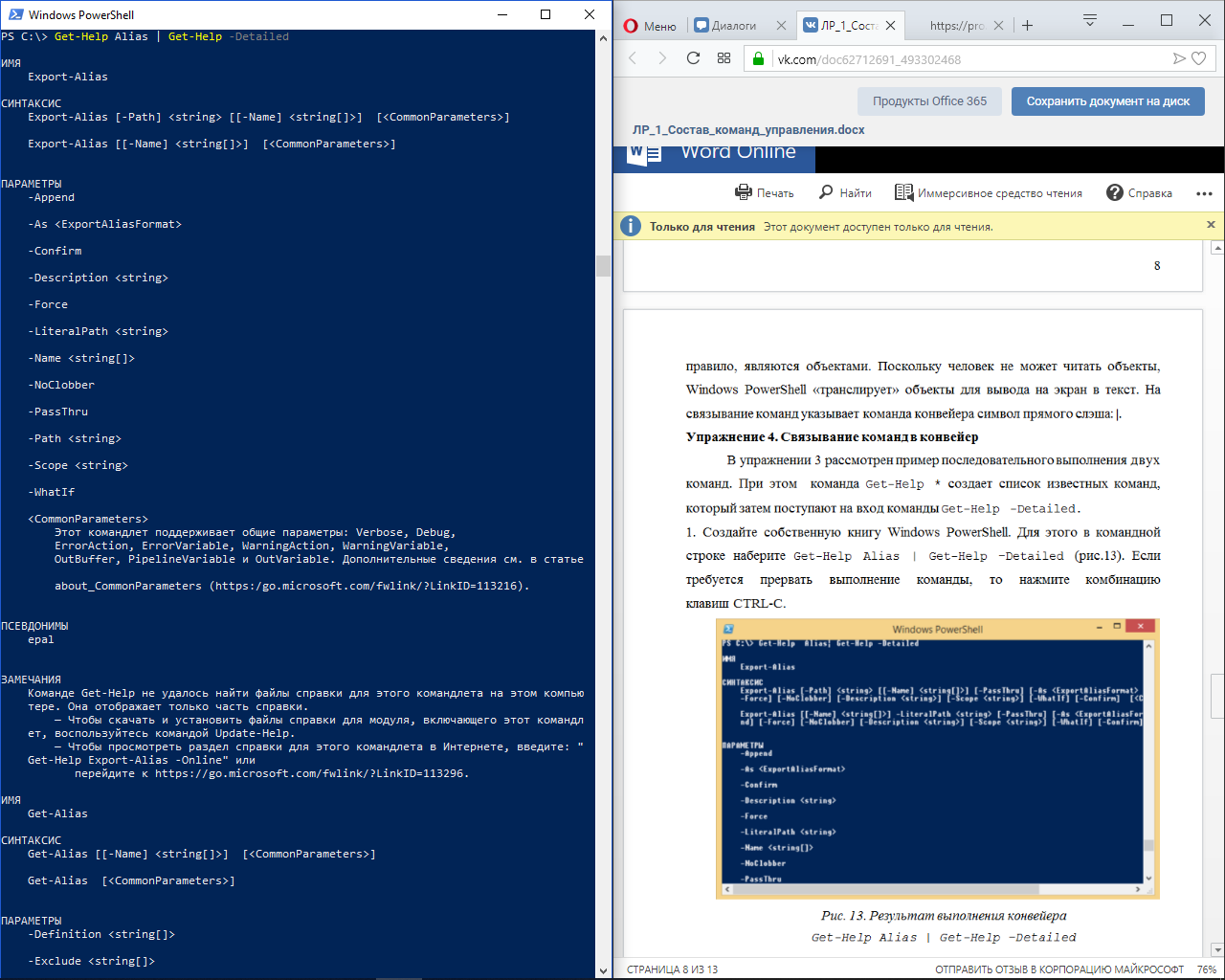This screenshot has height=980, width=1225.
Task: Go back to previous page arrow
Action: pos(633,58)
